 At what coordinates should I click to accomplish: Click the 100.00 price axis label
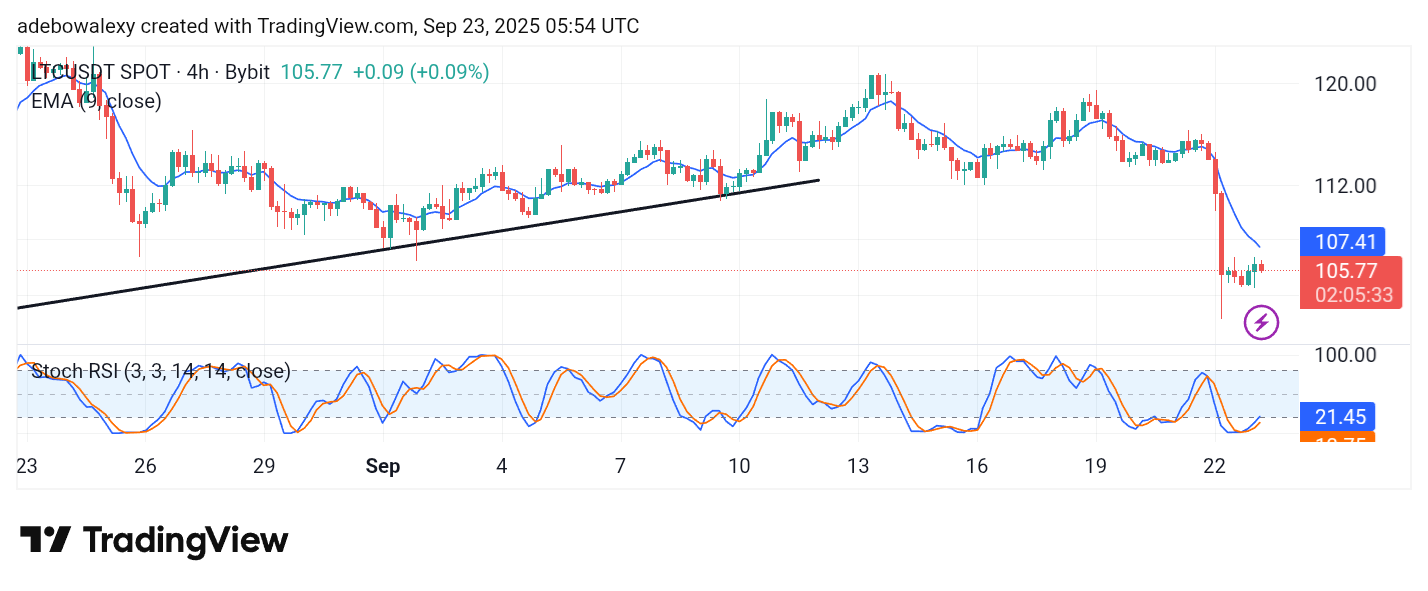click(x=1347, y=355)
